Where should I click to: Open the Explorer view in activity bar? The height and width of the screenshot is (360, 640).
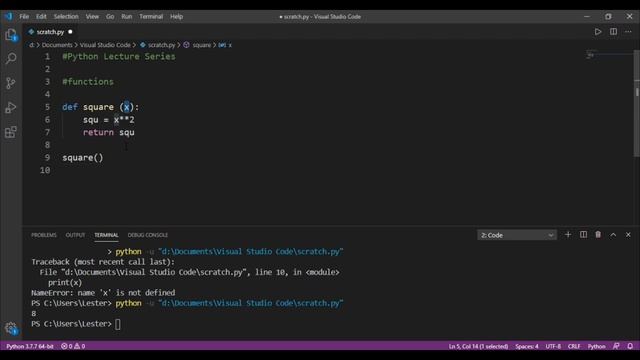(x=11, y=35)
